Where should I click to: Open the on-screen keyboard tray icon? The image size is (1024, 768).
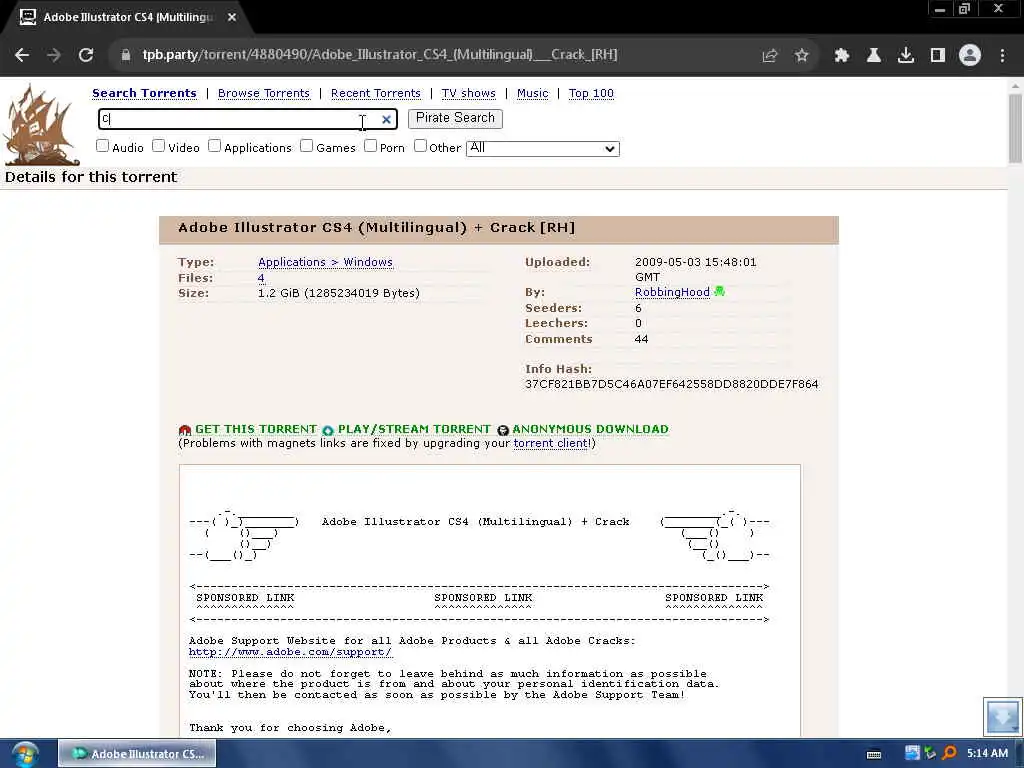(x=874, y=754)
